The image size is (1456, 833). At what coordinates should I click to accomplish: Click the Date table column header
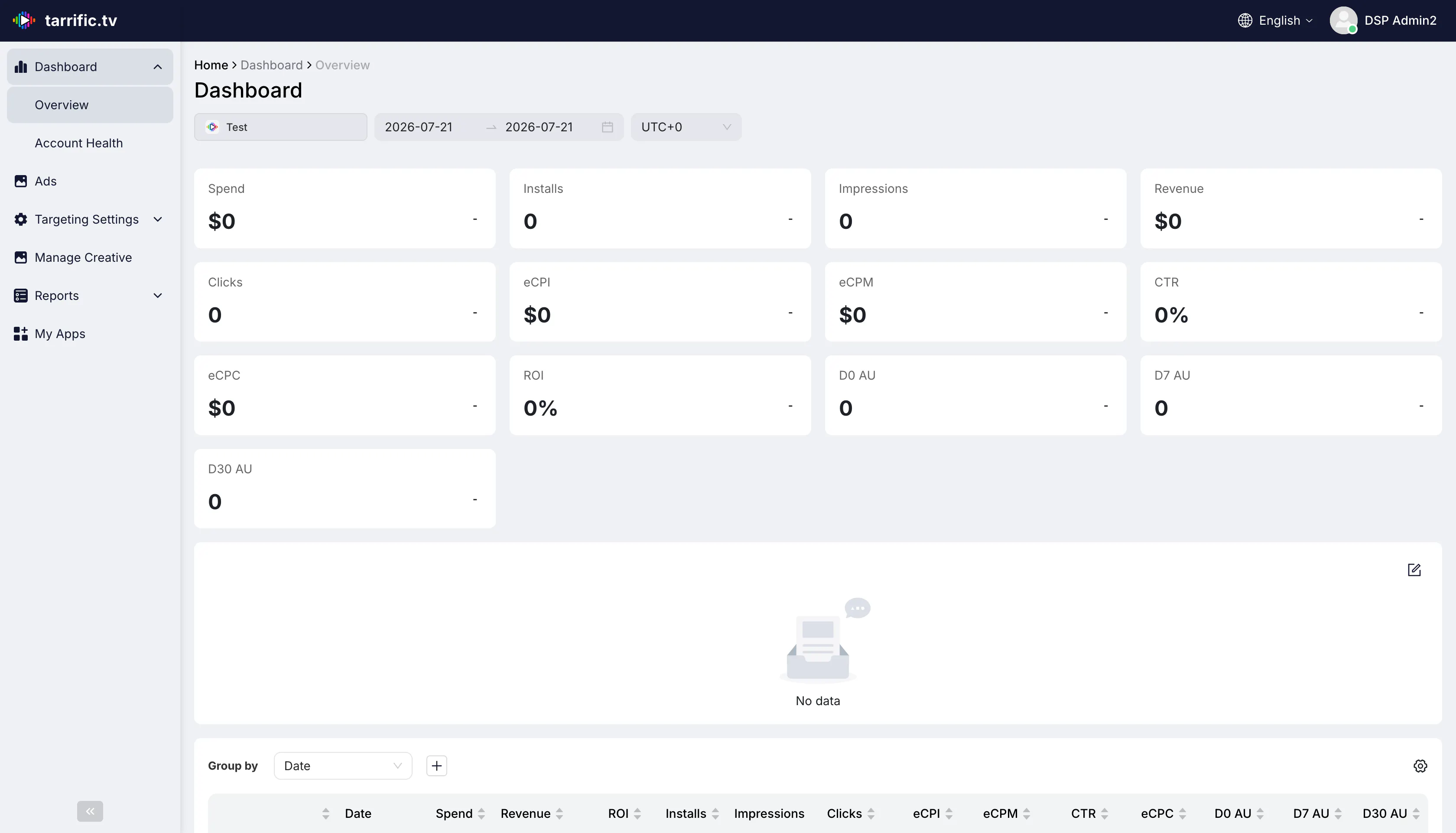pyautogui.click(x=358, y=813)
